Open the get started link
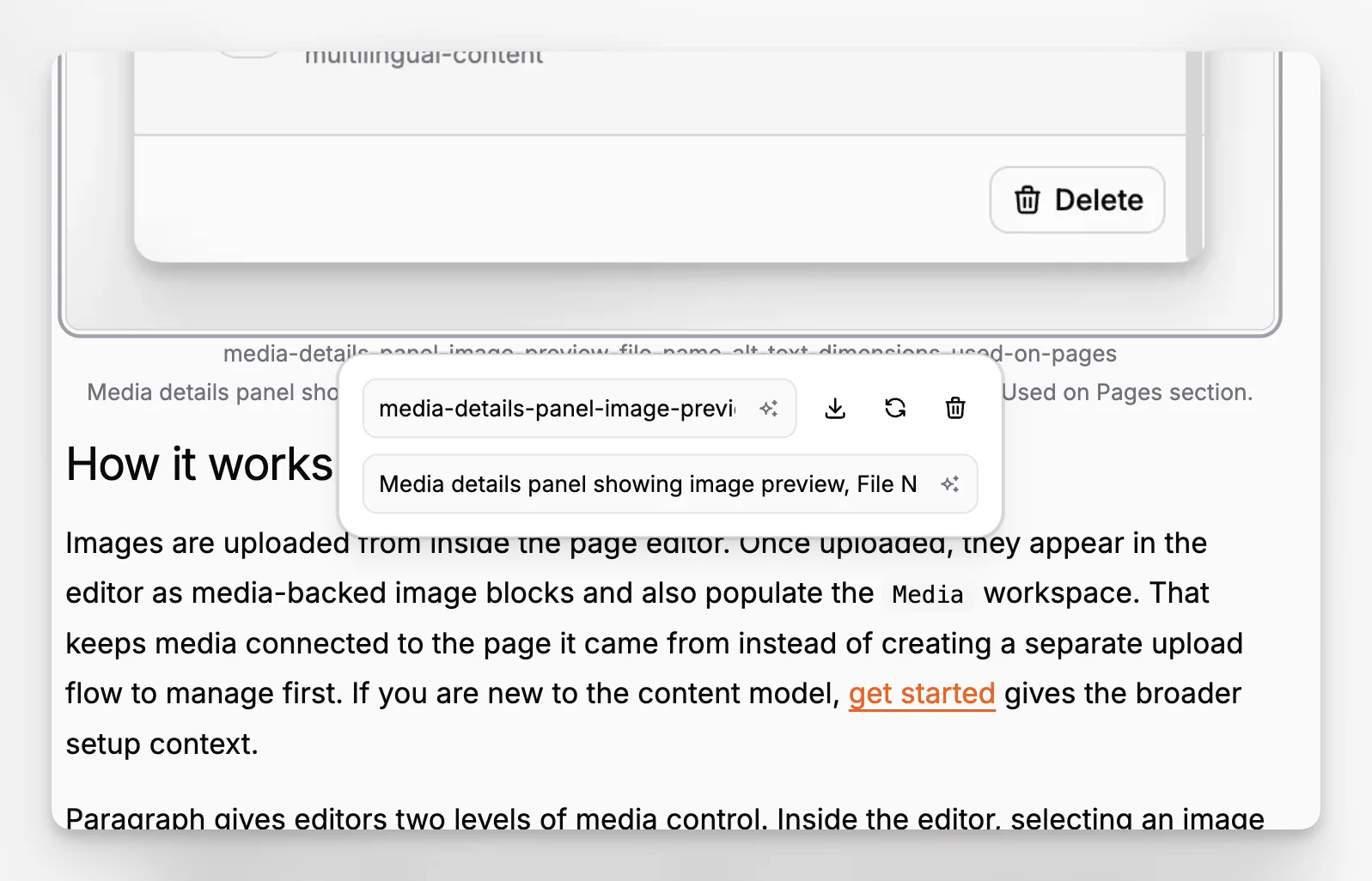The height and width of the screenshot is (881, 1372). click(922, 693)
